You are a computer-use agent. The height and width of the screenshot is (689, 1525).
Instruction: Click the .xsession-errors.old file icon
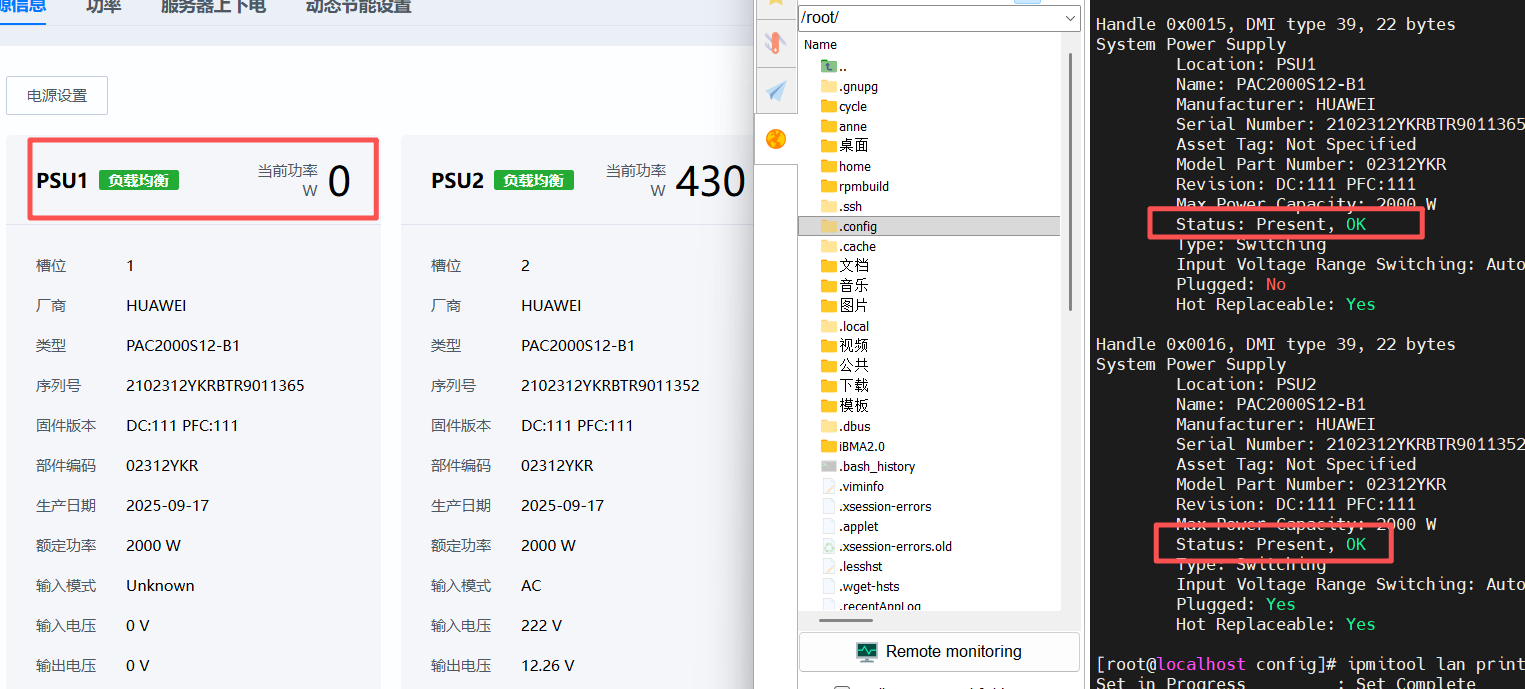[x=828, y=546]
